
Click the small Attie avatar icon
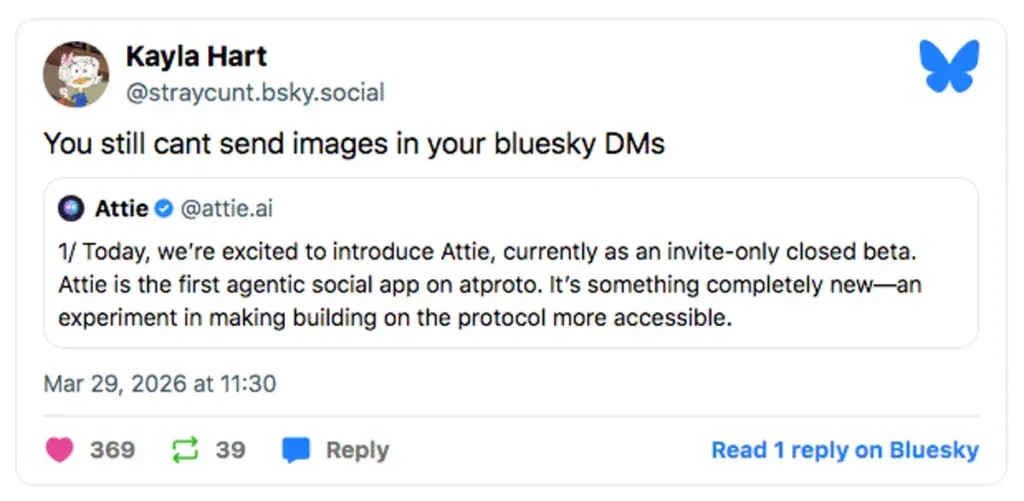click(x=71, y=209)
